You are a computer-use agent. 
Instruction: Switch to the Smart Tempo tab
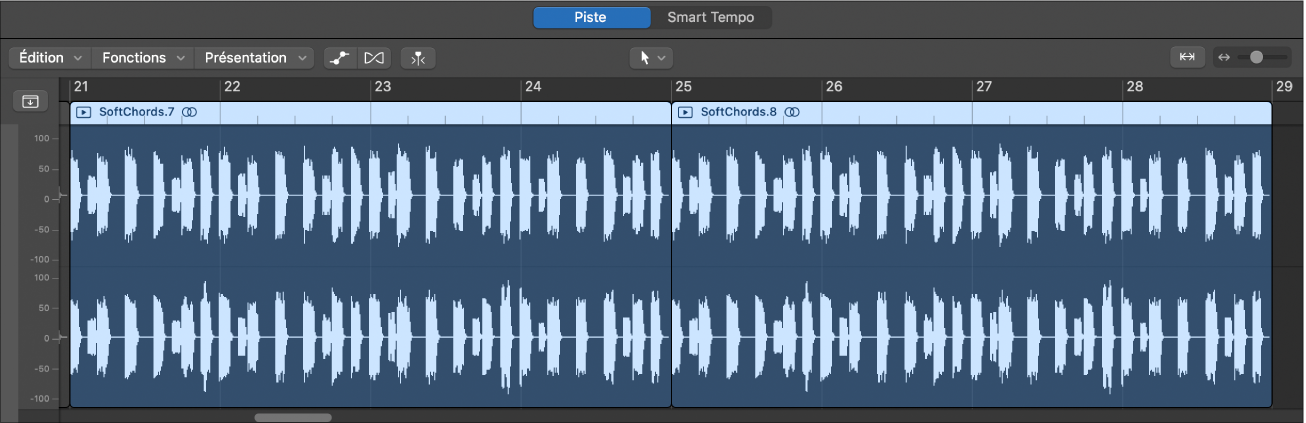pyautogui.click(x=711, y=17)
